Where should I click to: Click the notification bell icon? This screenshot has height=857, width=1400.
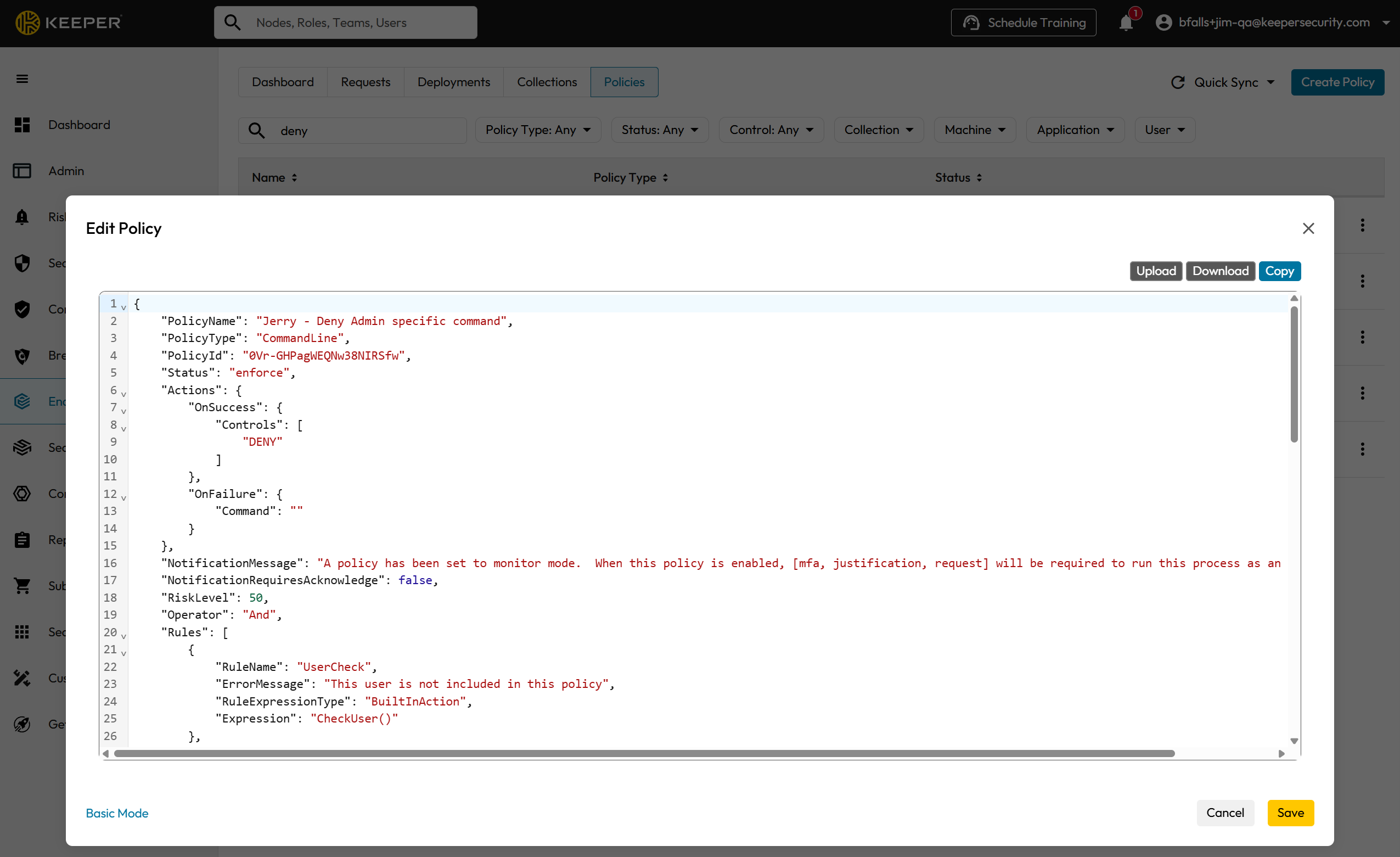pos(1126,23)
